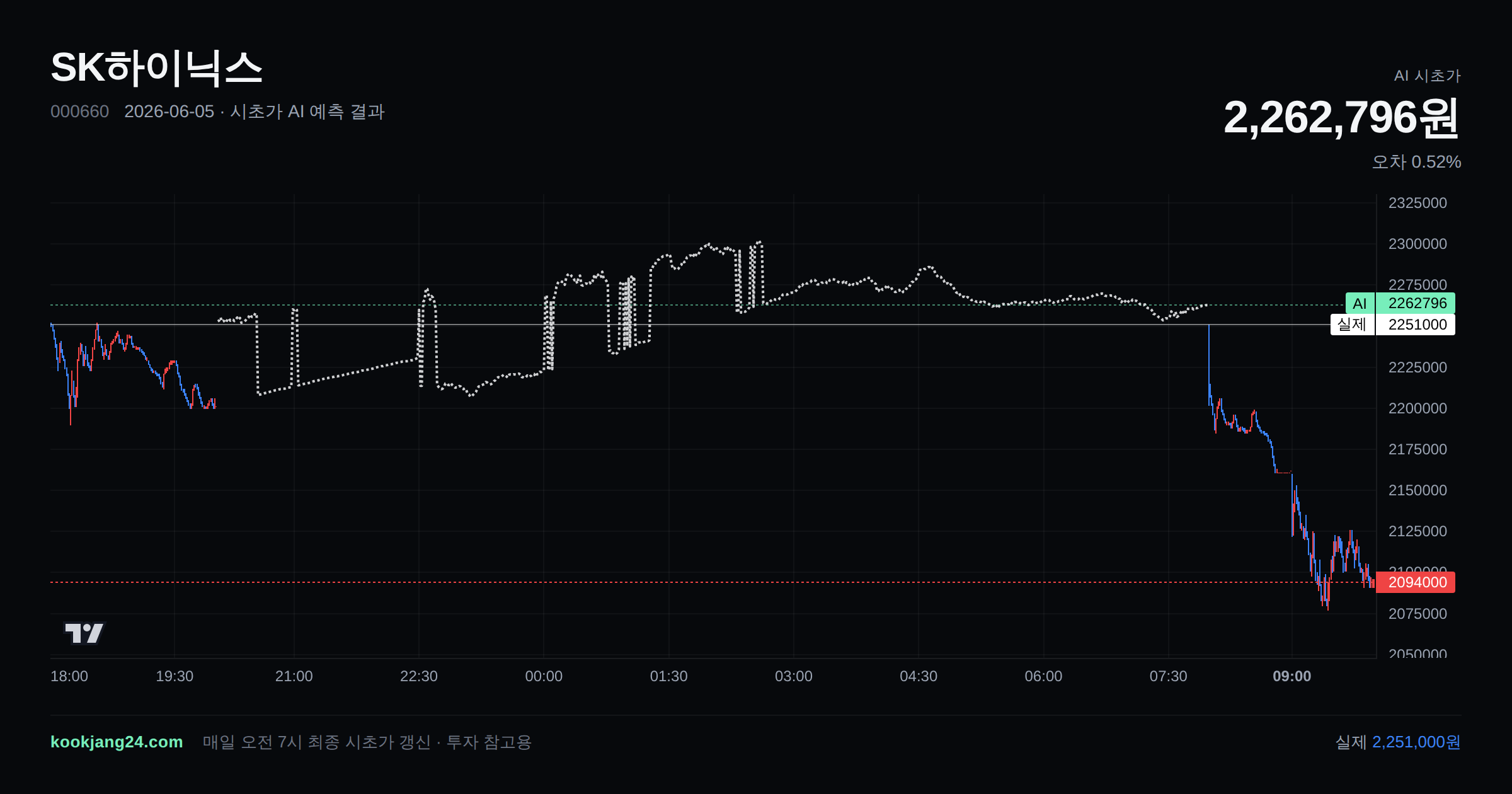Click the 07:30 time axis label
Viewport: 1512px width, 794px height.
1168,676
